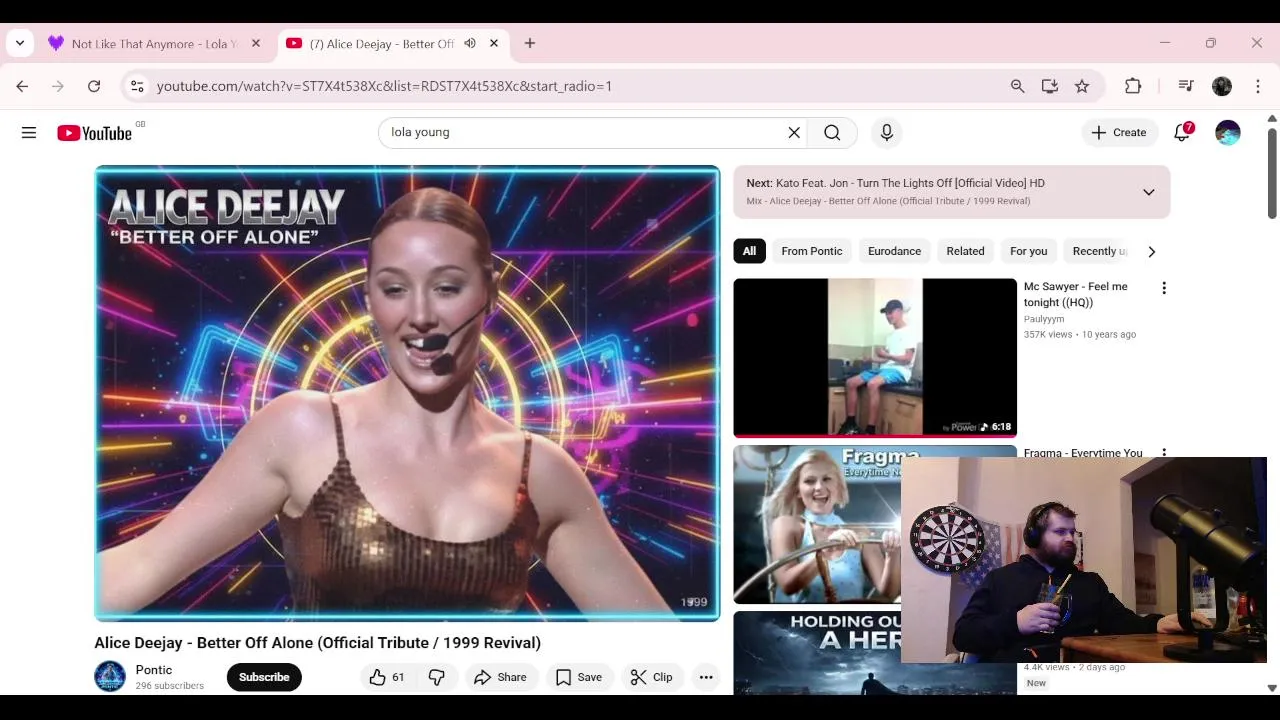Screen dimensions: 1280x720
Task: Click the magnifier search button
Action: point(832,132)
